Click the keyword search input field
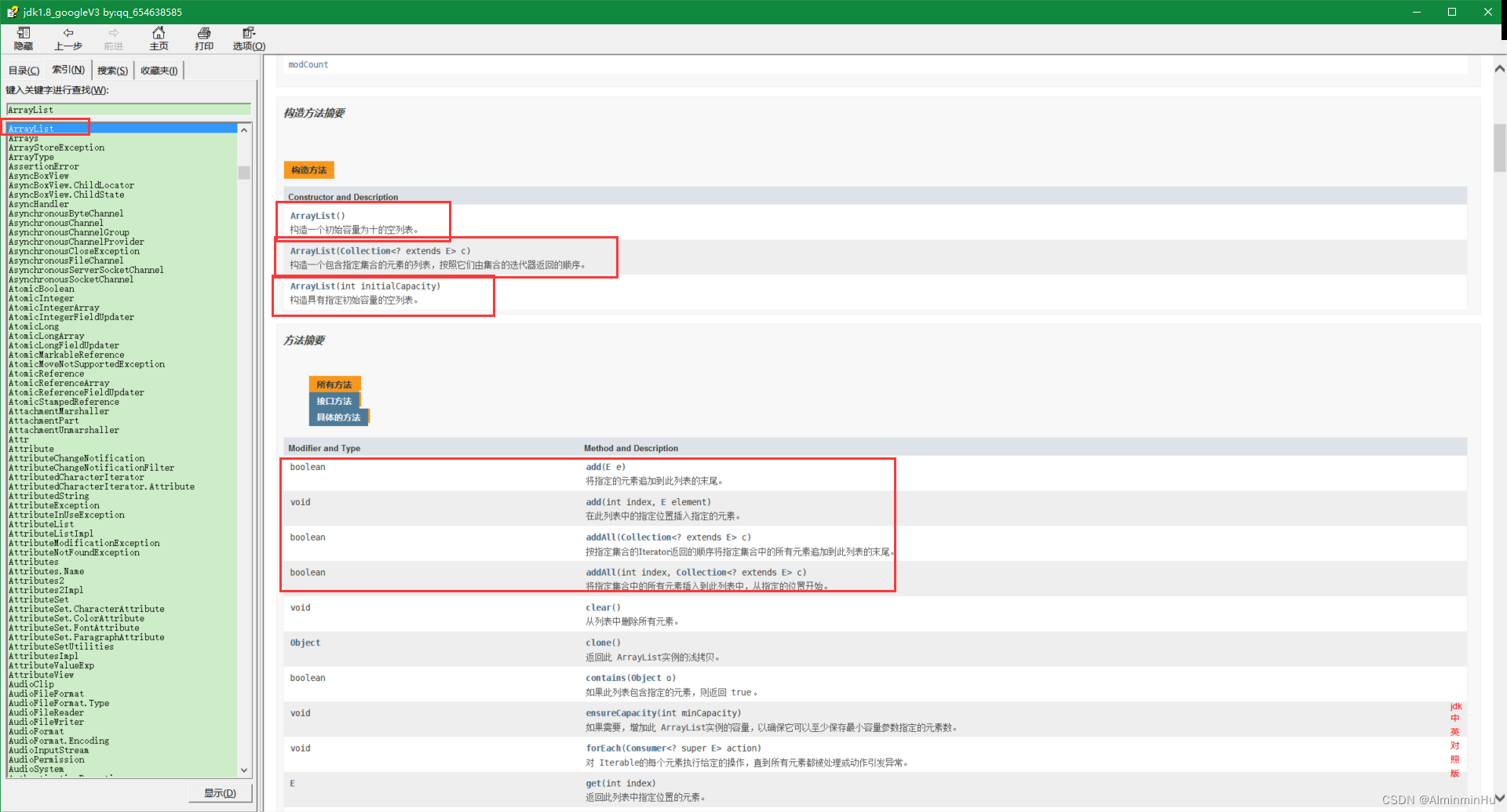The width and height of the screenshot is (1507, 812). (x=129, y=110)
